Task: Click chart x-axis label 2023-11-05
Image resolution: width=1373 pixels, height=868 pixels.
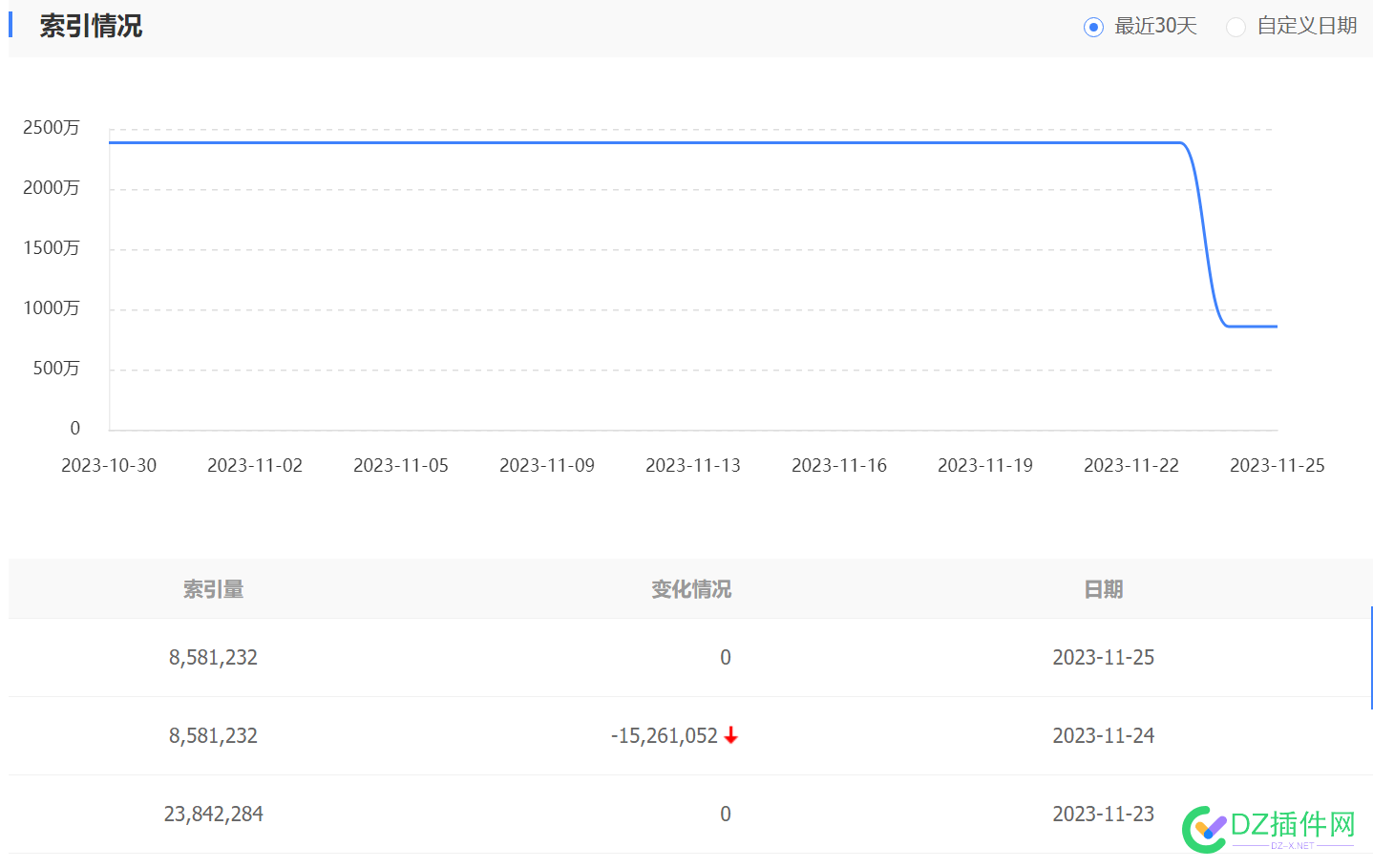Action: [401, 465]
